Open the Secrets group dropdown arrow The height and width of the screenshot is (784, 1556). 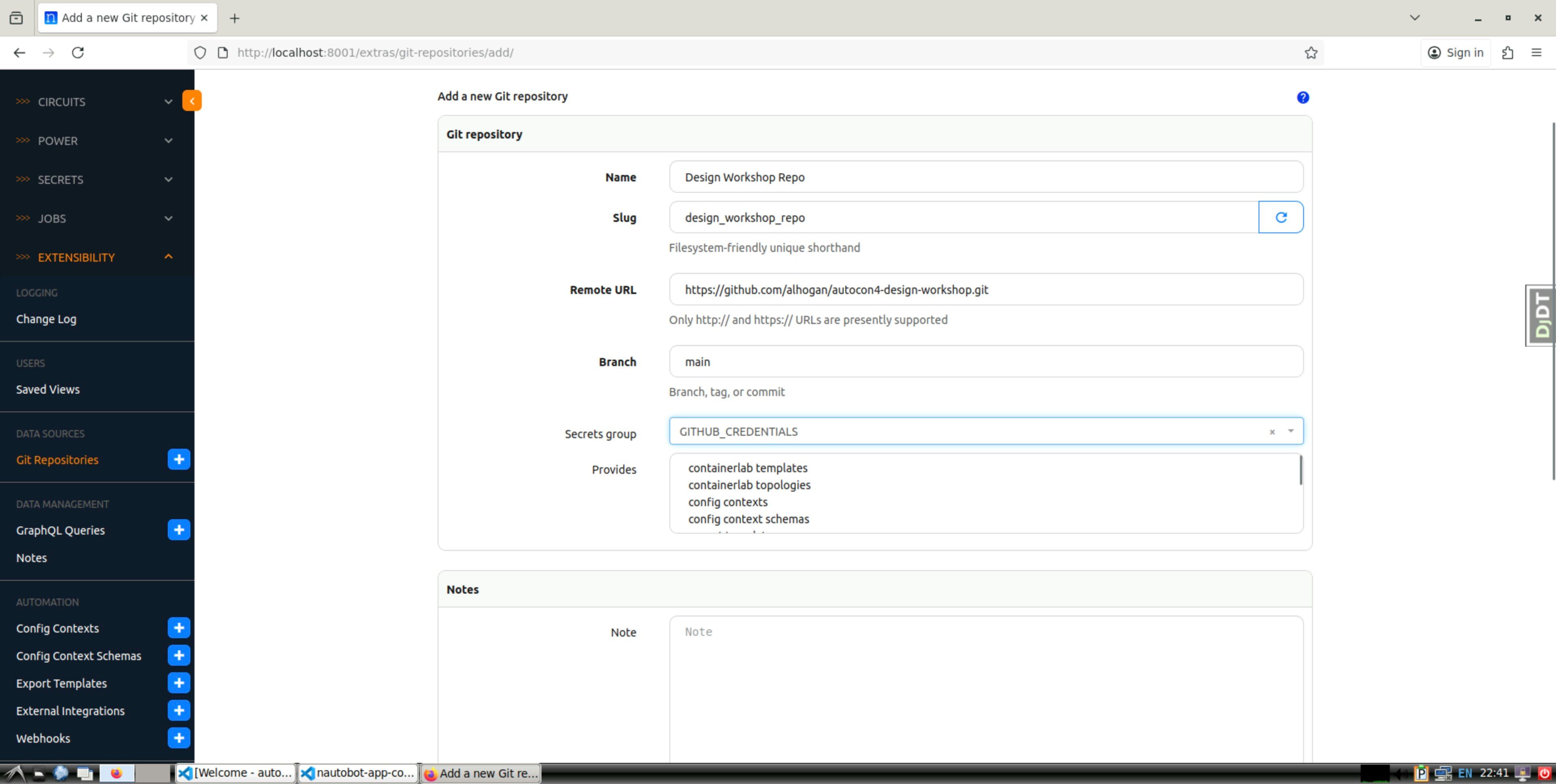click(1290, 431)
